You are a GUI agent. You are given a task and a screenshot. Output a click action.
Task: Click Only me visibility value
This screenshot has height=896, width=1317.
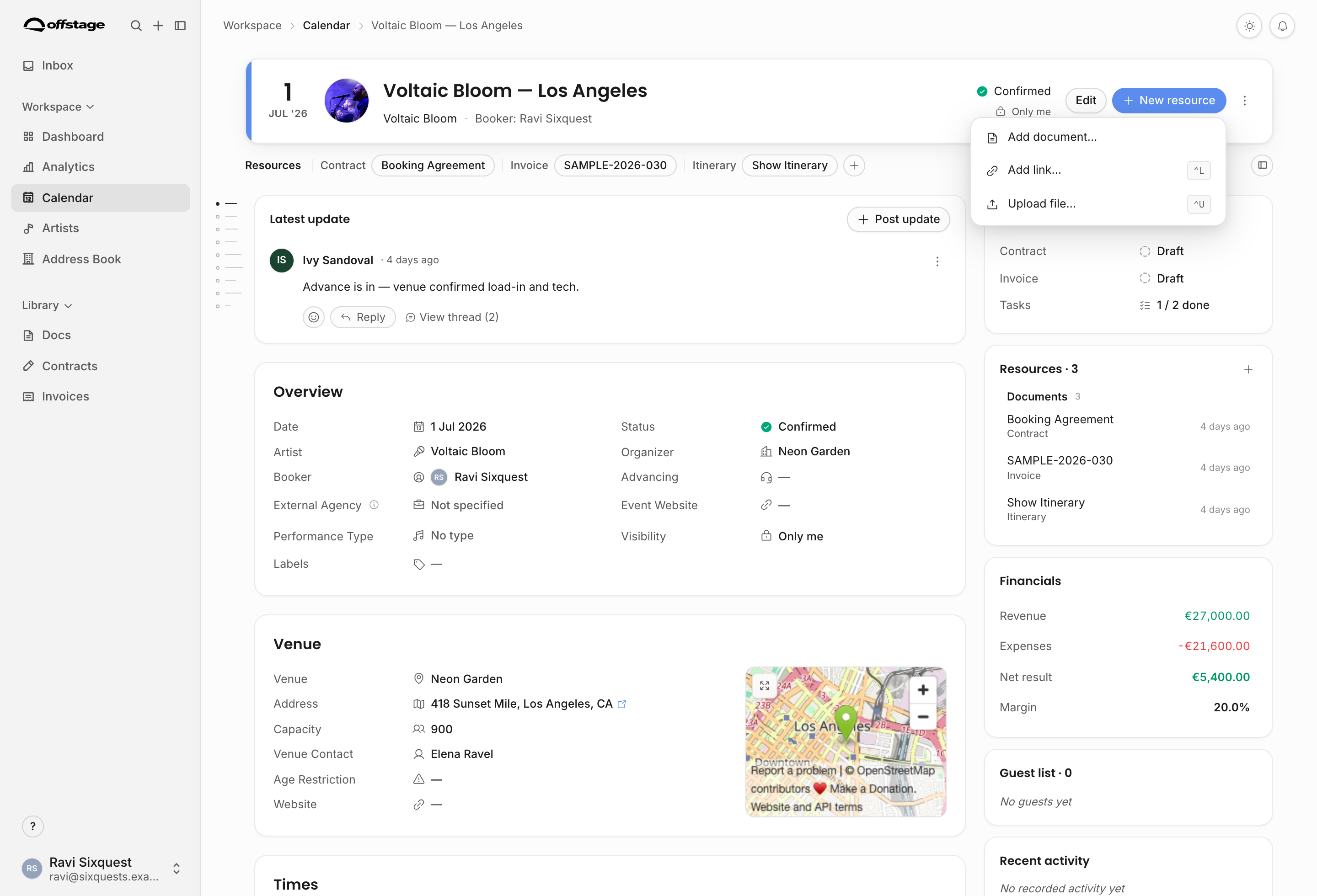(800, 536)
